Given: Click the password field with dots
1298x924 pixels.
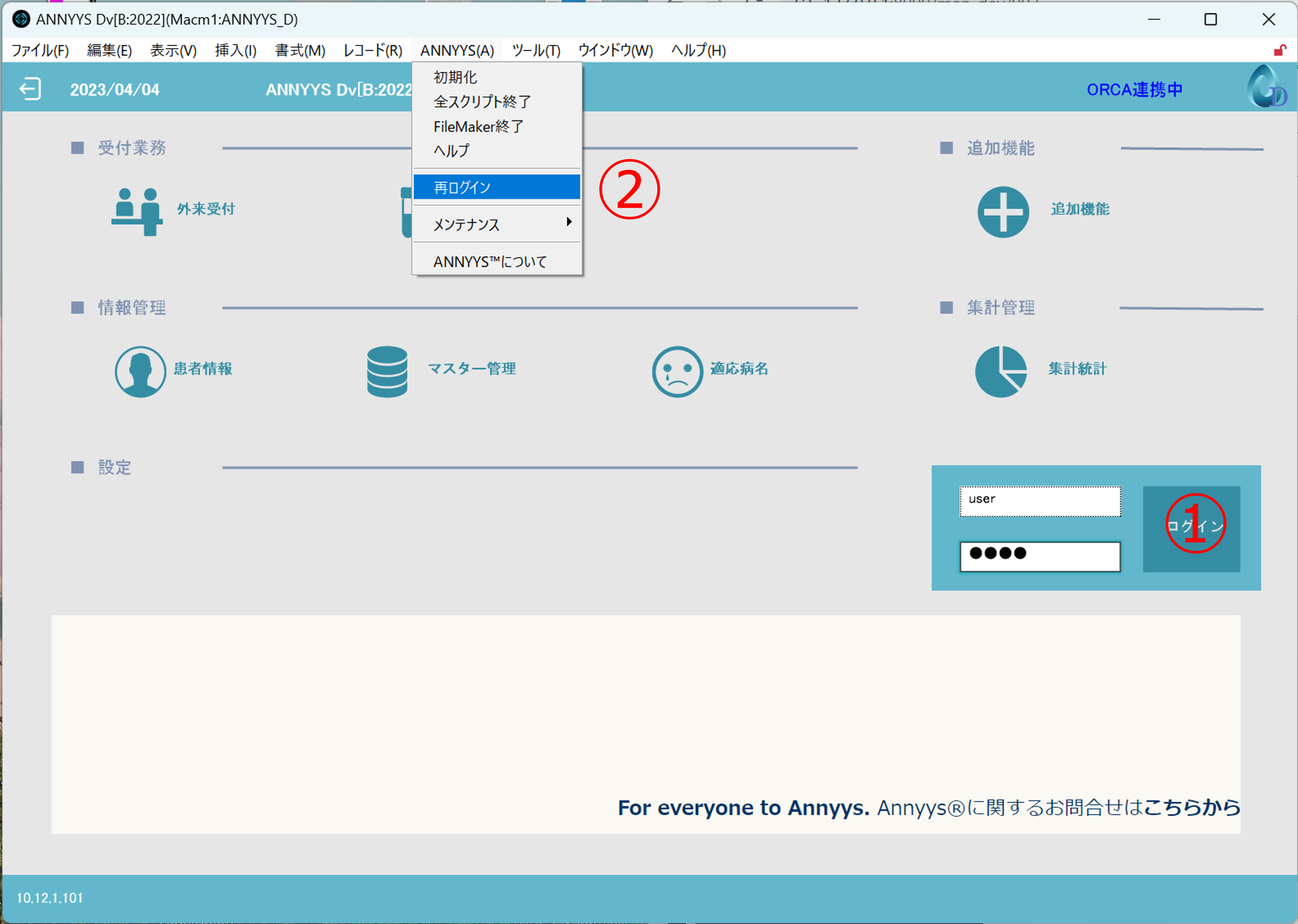Looking at the screenshot, I should pos(1040,556).
